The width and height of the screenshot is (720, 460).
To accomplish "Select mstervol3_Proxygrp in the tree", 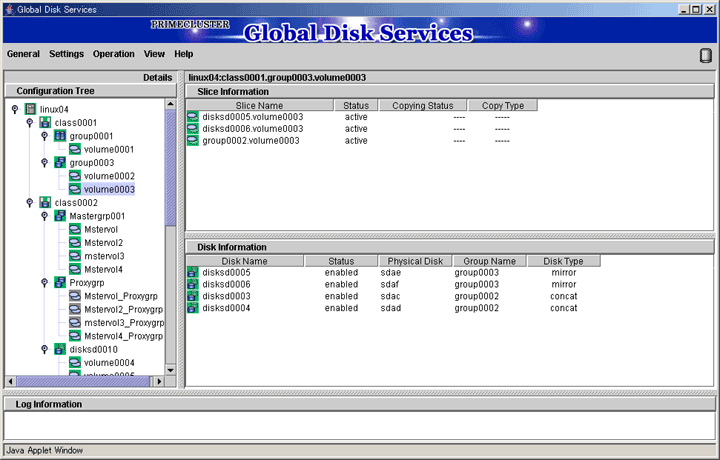I will 124,322.
